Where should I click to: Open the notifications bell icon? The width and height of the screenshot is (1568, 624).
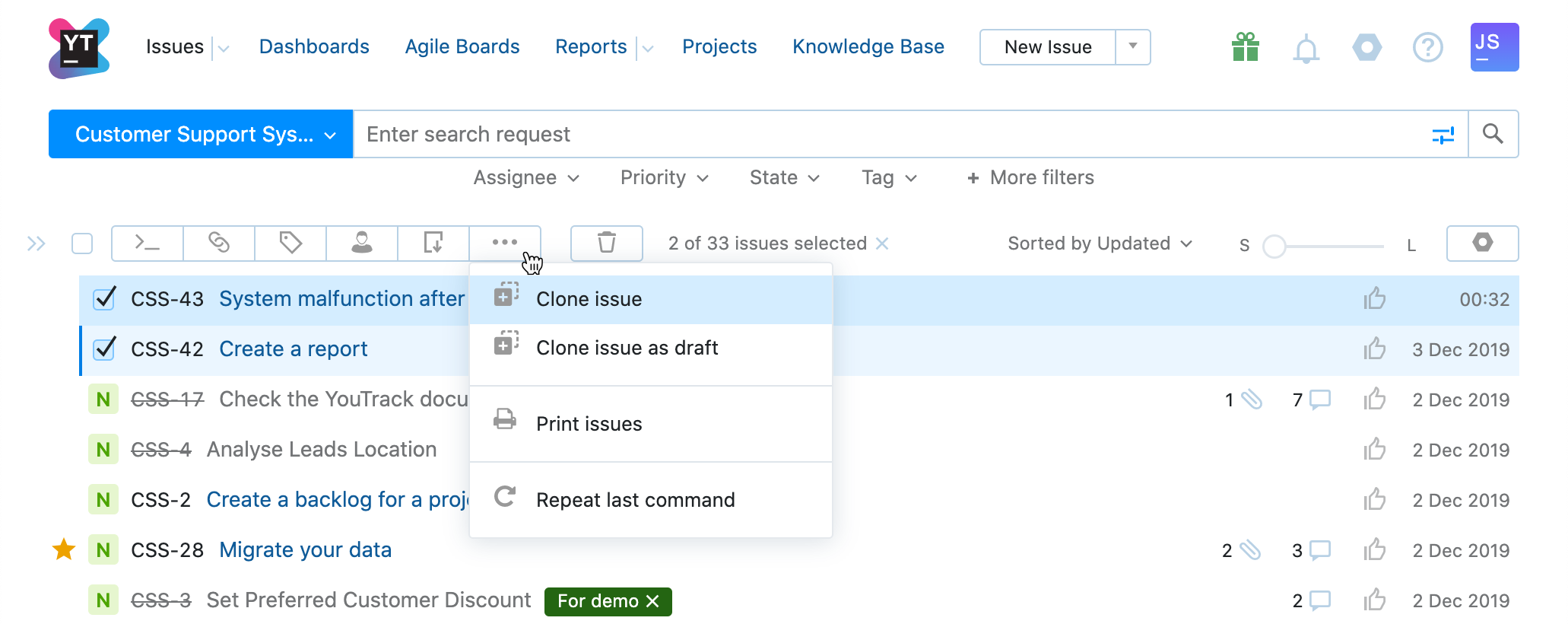pyautogui.click(x=1306, y=49)
